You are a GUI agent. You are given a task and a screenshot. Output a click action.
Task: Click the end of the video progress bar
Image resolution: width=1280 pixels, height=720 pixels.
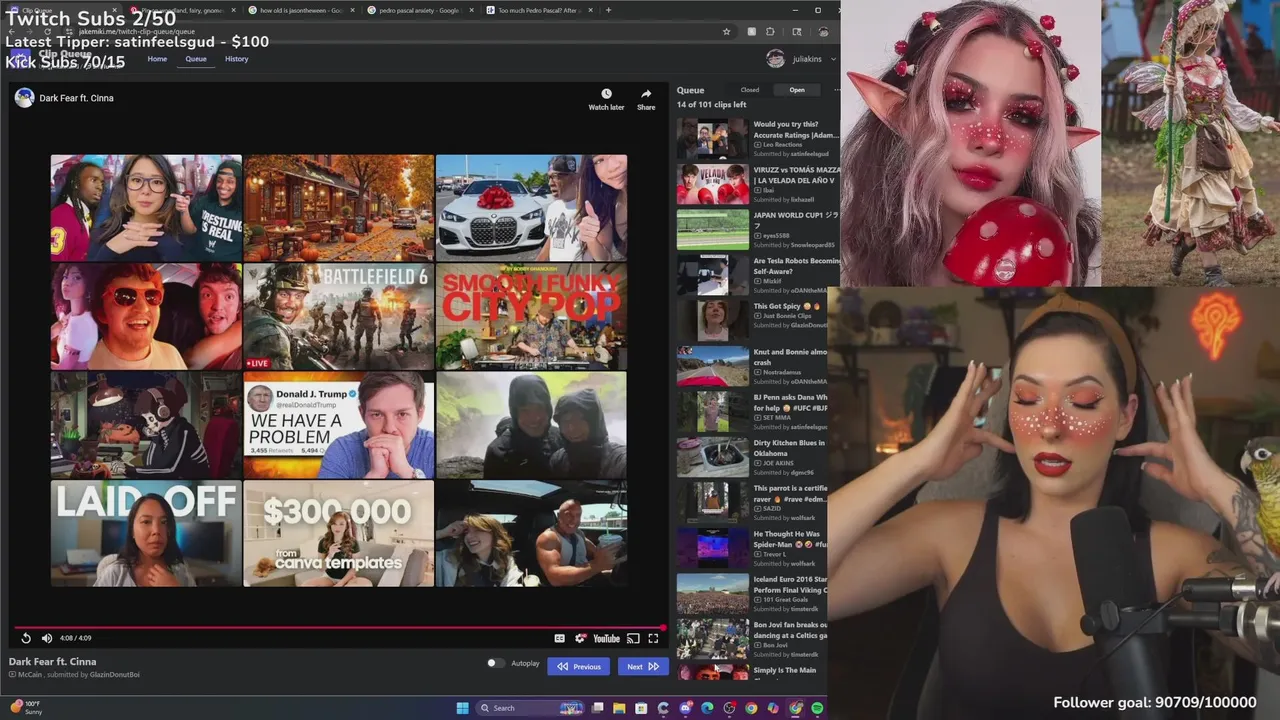pyautogui.click(x=664, y=628)
